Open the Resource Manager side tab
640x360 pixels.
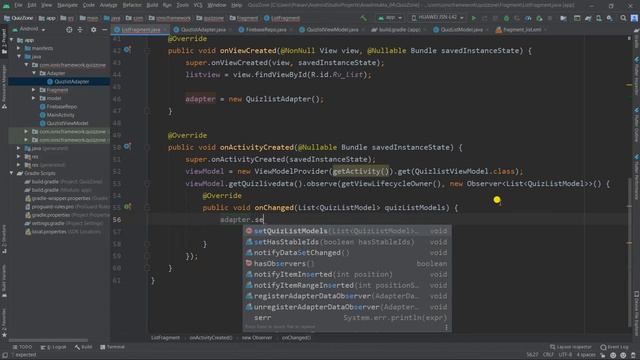[x=4, y=86]
